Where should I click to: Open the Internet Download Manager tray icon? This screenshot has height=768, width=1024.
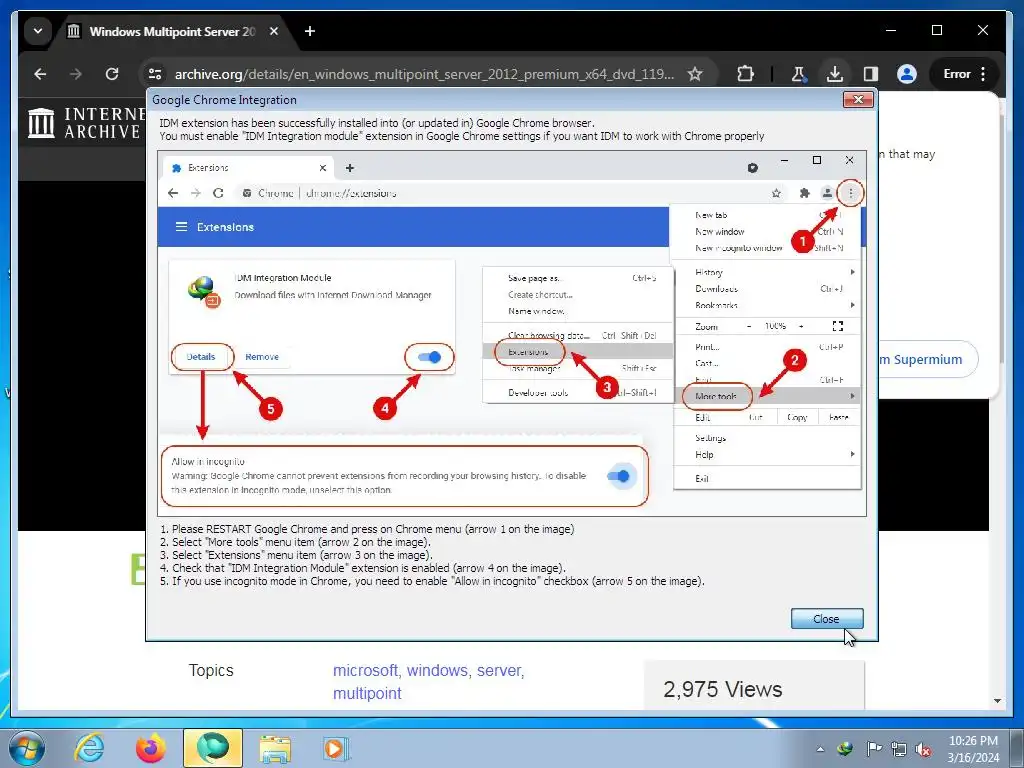point(846,748)
